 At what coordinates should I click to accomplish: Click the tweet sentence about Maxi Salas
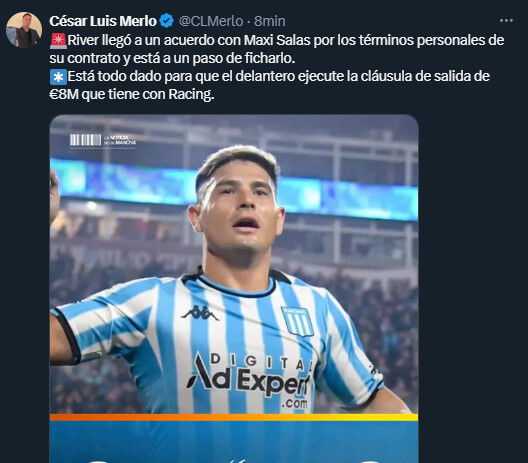[x=277, y=49]
